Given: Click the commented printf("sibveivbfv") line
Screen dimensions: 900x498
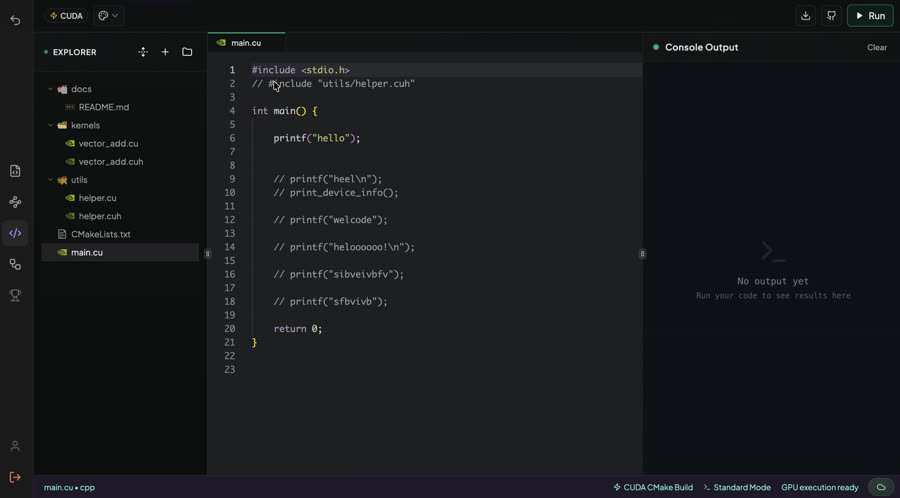Looking at the screenshot, I should [x=339, y=274].
